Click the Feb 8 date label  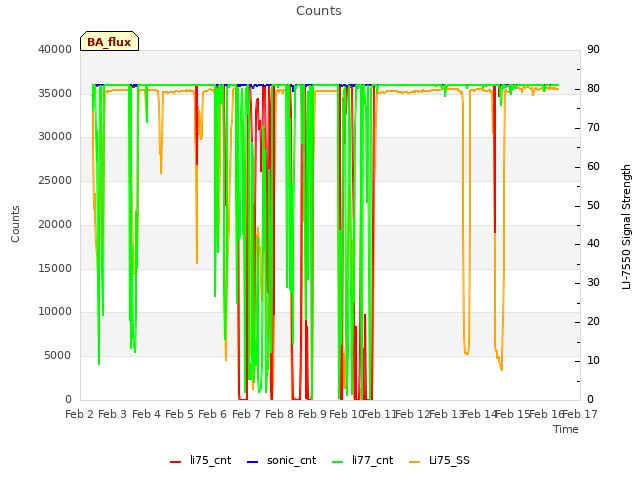[x=279, y=414]
